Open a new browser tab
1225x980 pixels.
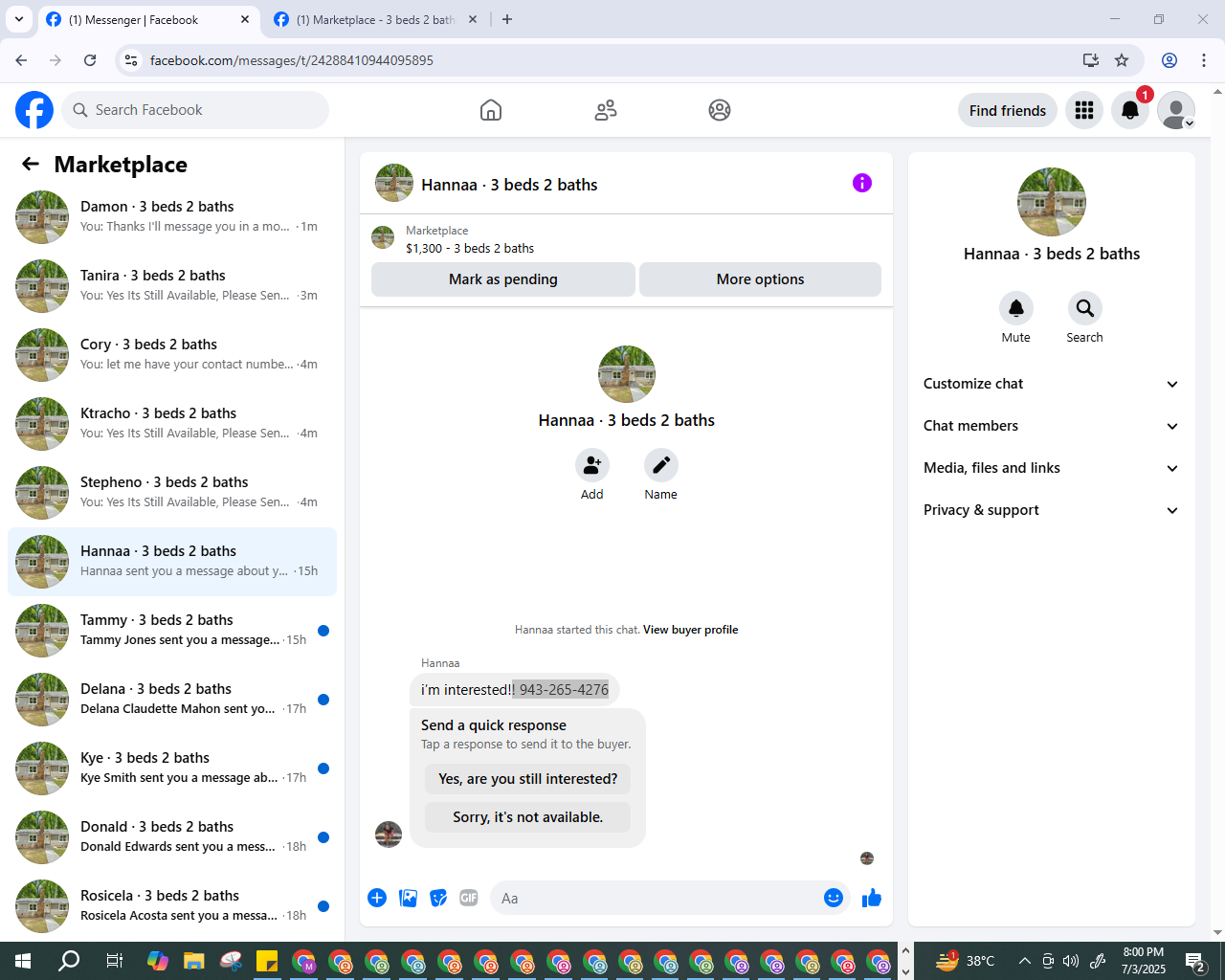point(507,19)
